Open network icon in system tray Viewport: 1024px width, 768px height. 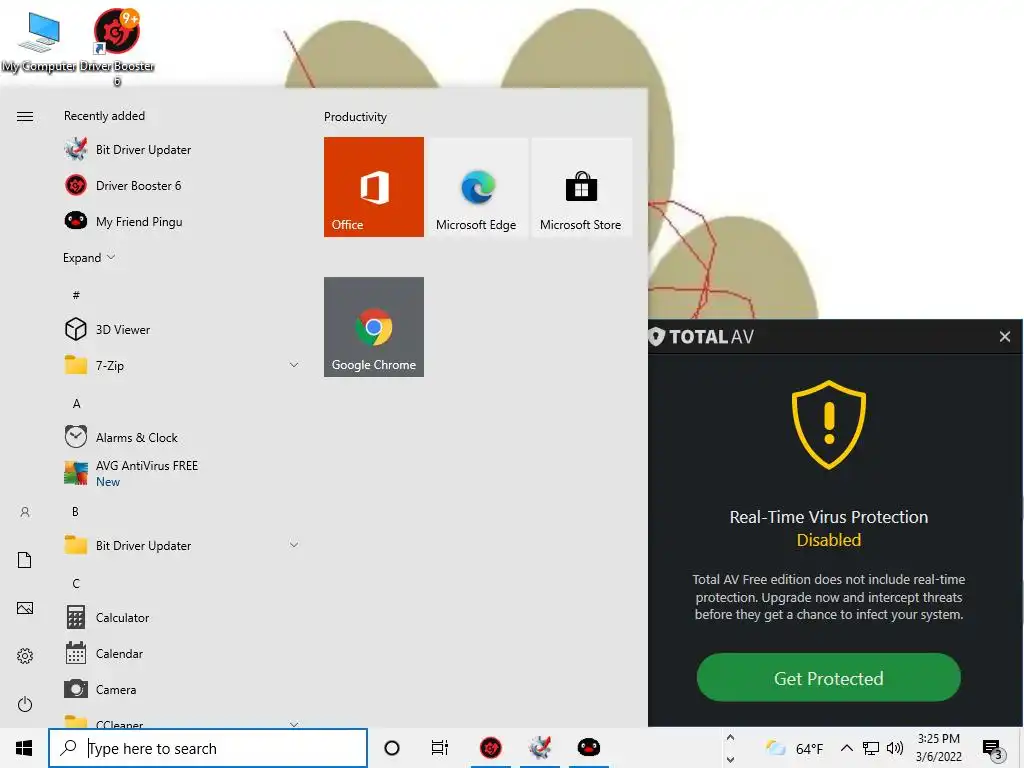871,748
